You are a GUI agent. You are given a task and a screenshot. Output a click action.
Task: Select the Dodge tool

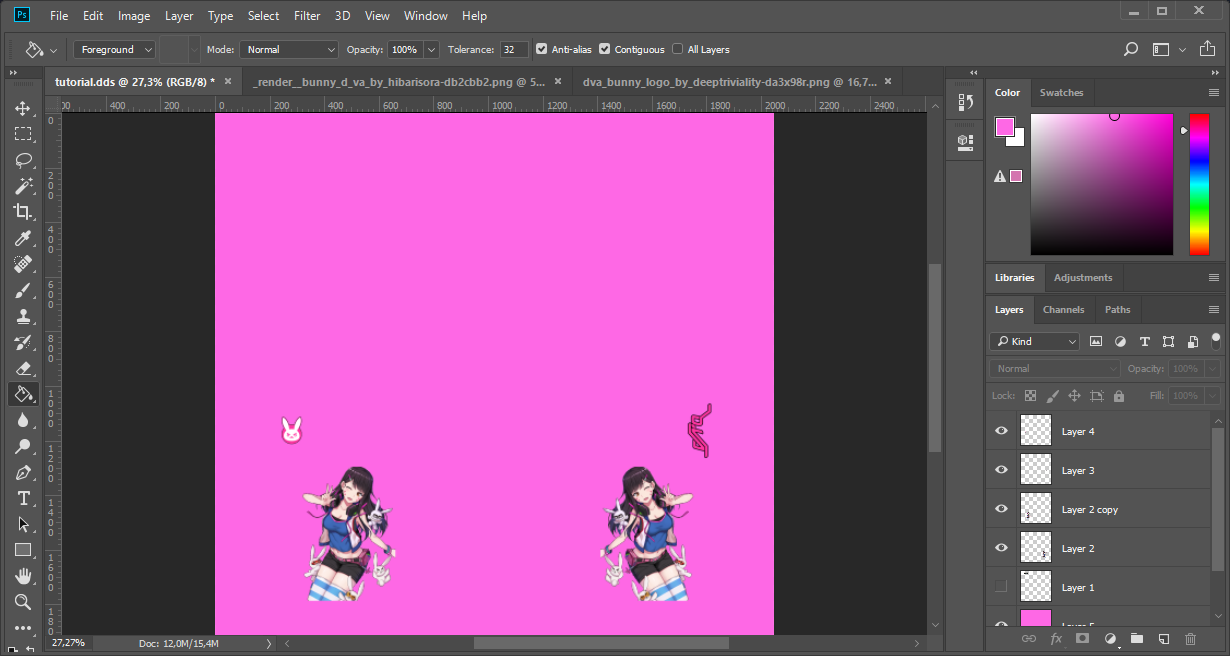coord(23,446)
